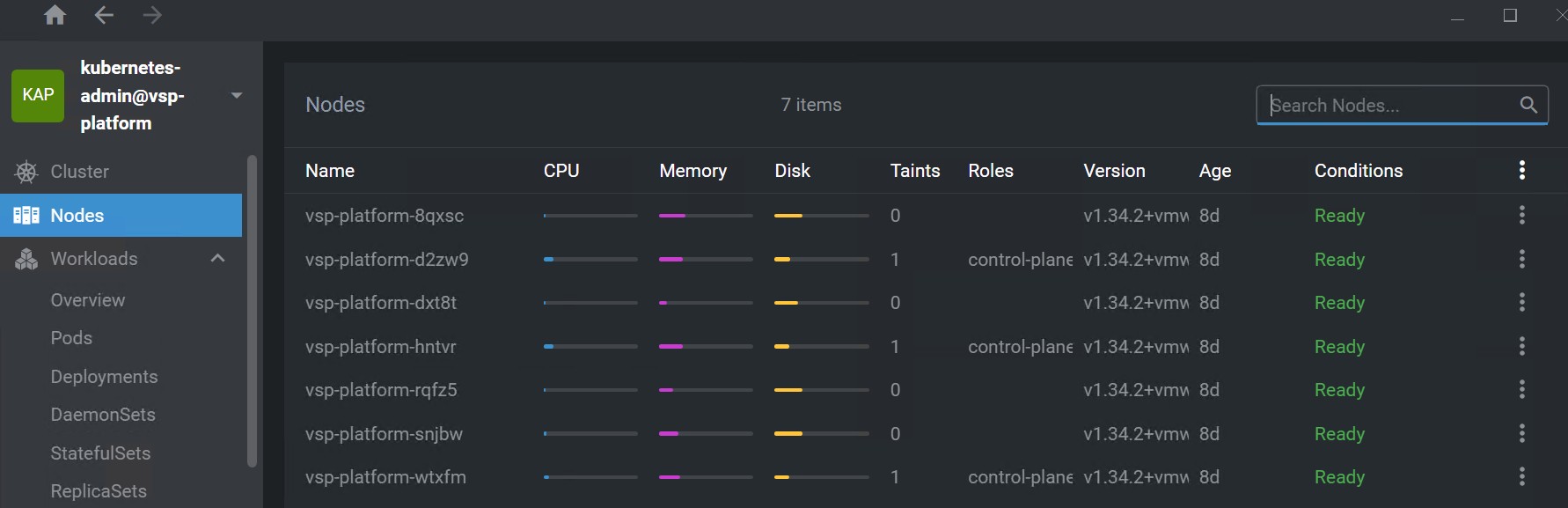The height and width of the screenshot is (508, 1568).
Task: Sort nodes by the Name column
Action: coord(330,171)
